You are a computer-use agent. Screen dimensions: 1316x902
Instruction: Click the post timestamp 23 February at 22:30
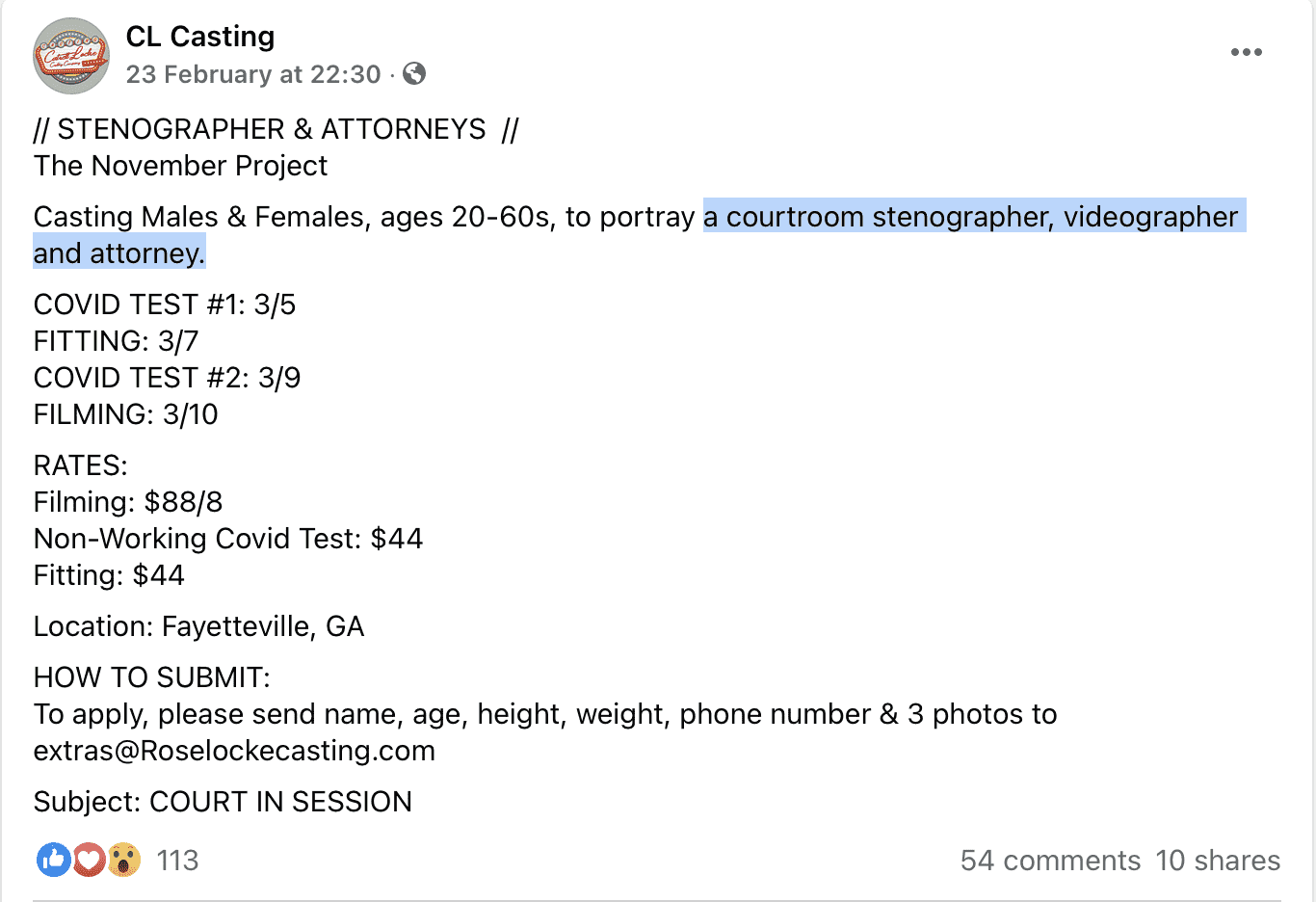[x=253, y=74]
